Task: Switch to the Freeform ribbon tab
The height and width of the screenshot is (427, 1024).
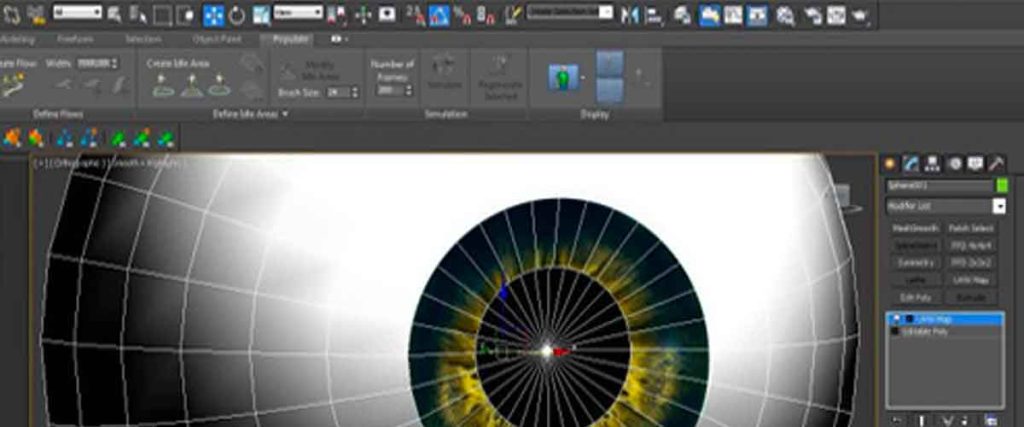Action: click(x=75, y=39)
